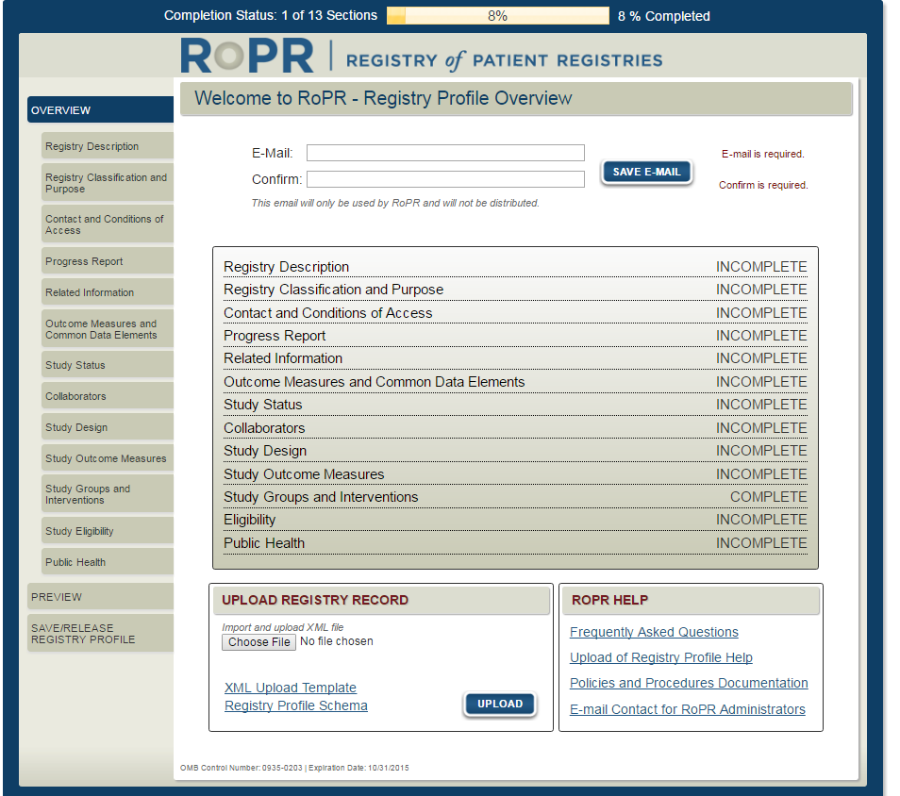Click the RoPR Help heading
The width and height of the screenshot is (900, 796).
coord(610,600)
